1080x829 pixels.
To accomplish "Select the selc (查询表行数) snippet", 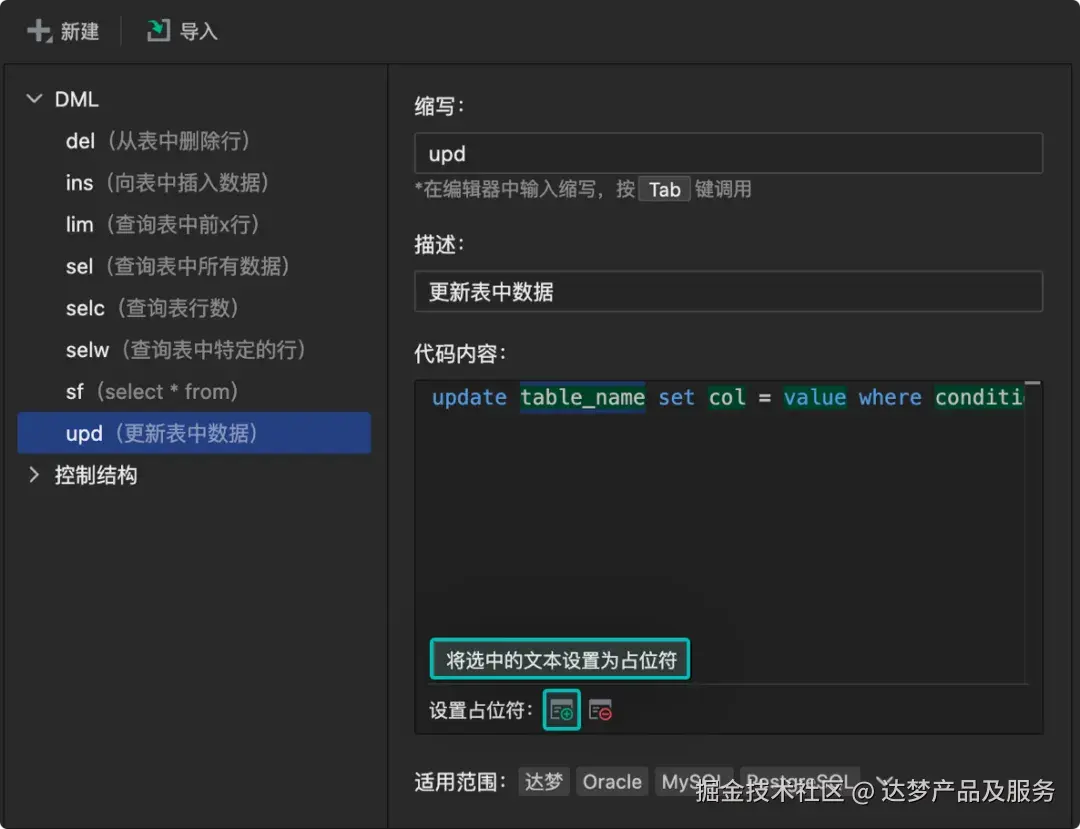I will click(x=194, y=308).
